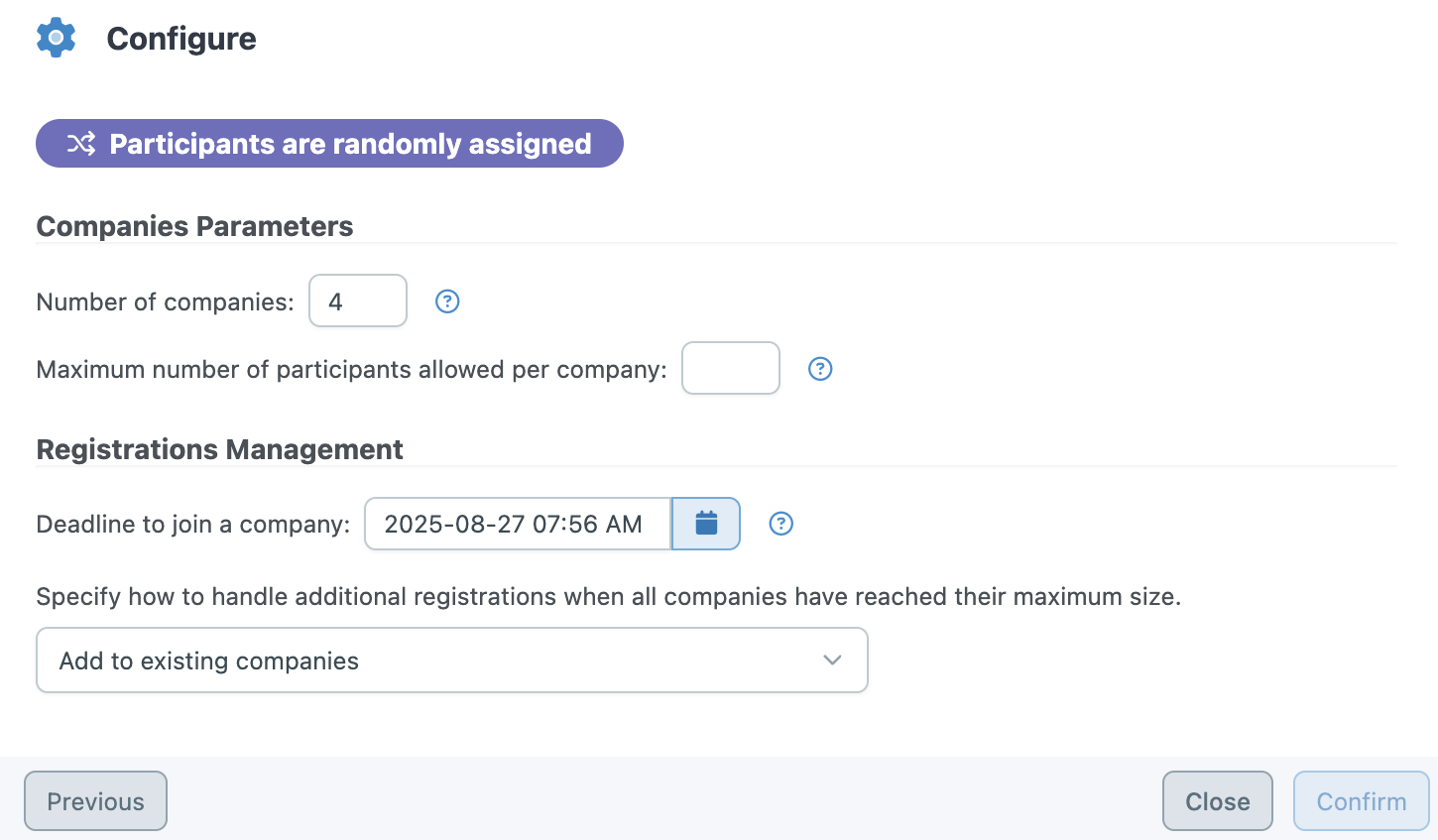Go back with the Previous button
Screen dimensions: 1438x840
pos(95,801)
